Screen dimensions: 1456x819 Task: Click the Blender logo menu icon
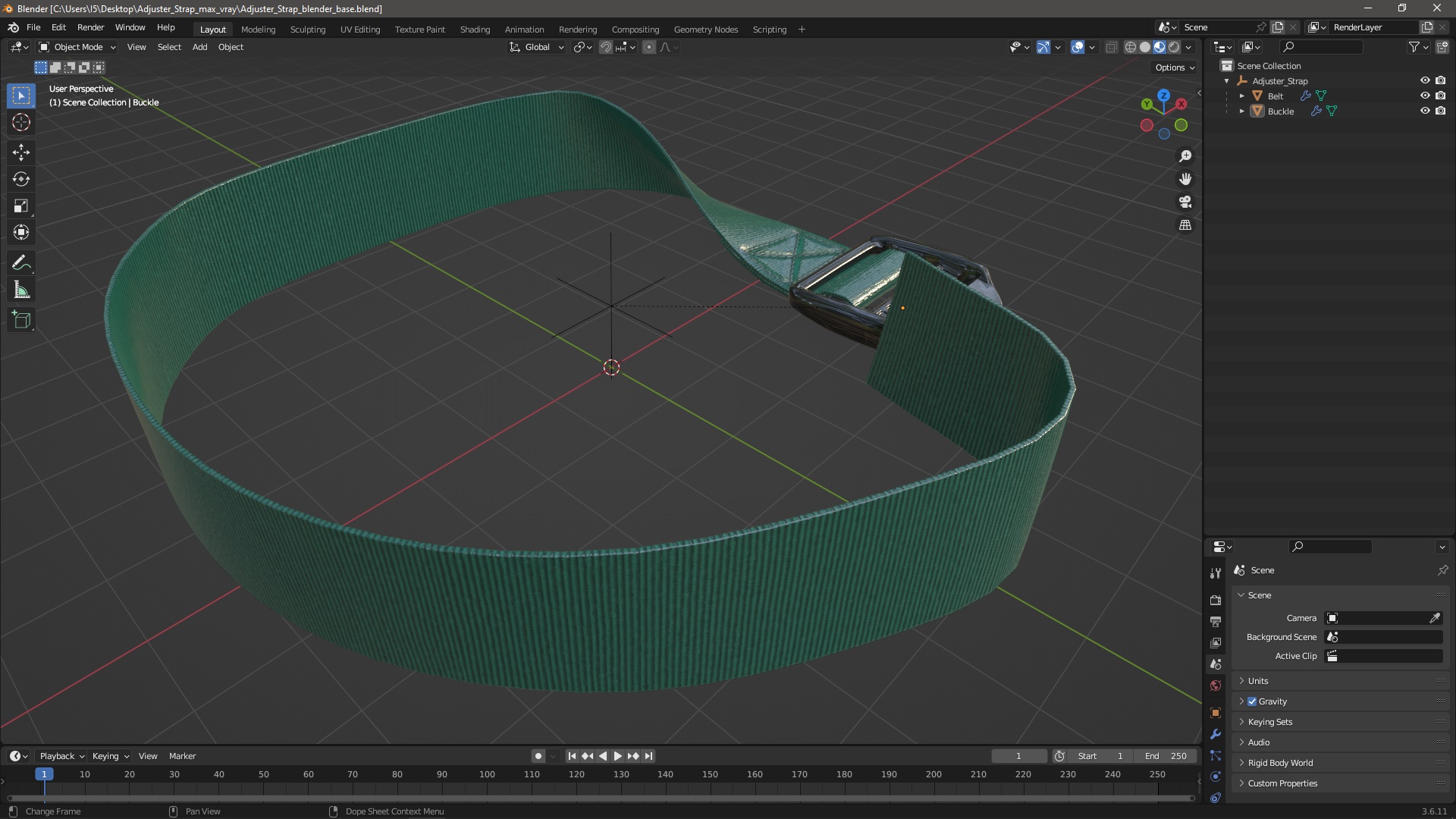coord(13,27)
